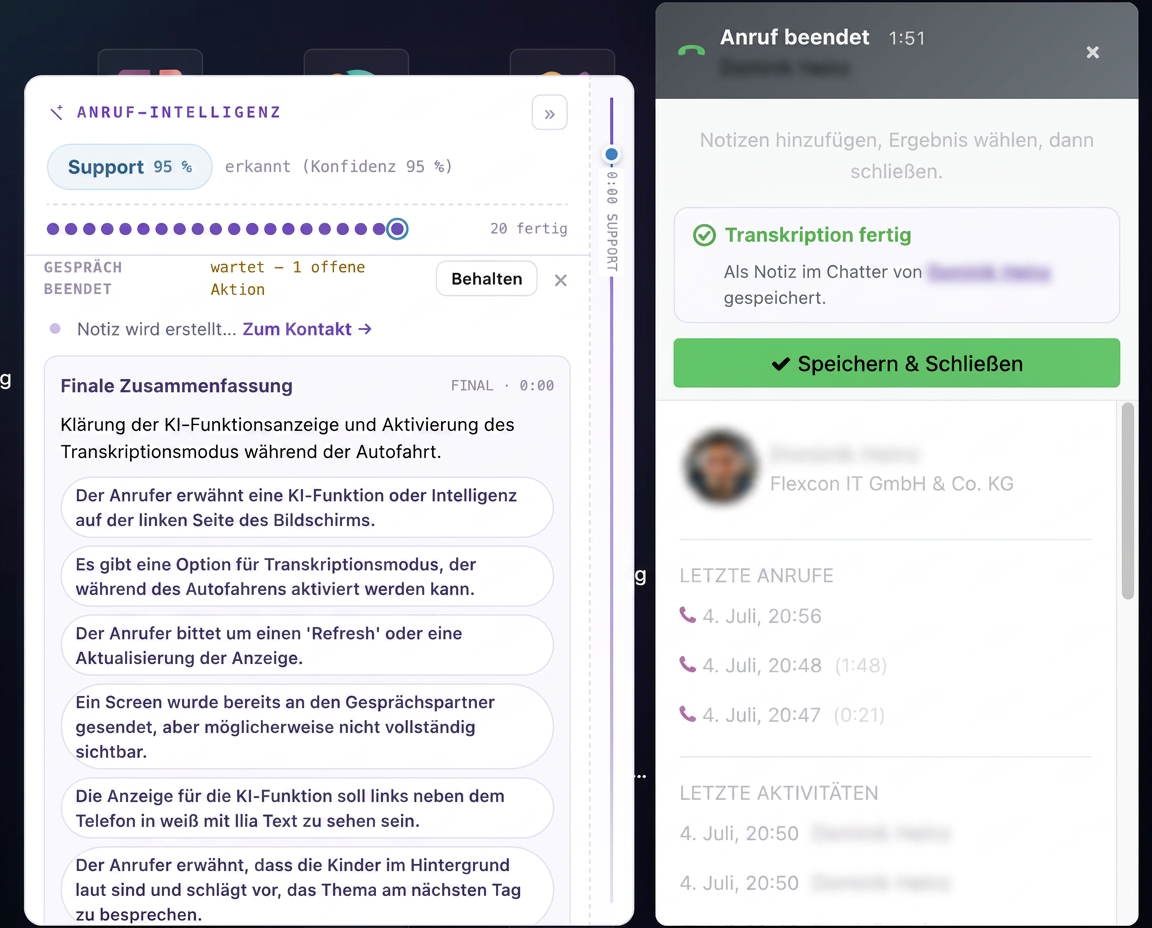Click the Letzte Aktivitäten section heading
Image resolution: width=1152 pixels, height=928 pixels.
779,793
